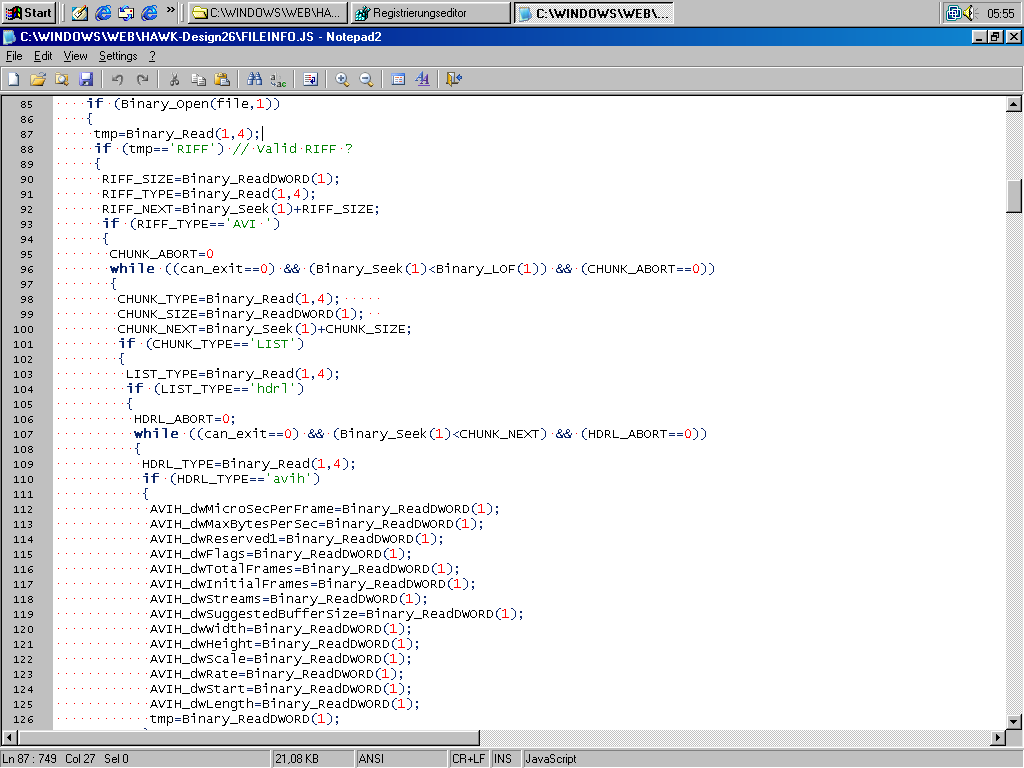The height and width of the screenshot is (768, 1024).
Task: Open the File menu
Action: click(x=14, y=56)
